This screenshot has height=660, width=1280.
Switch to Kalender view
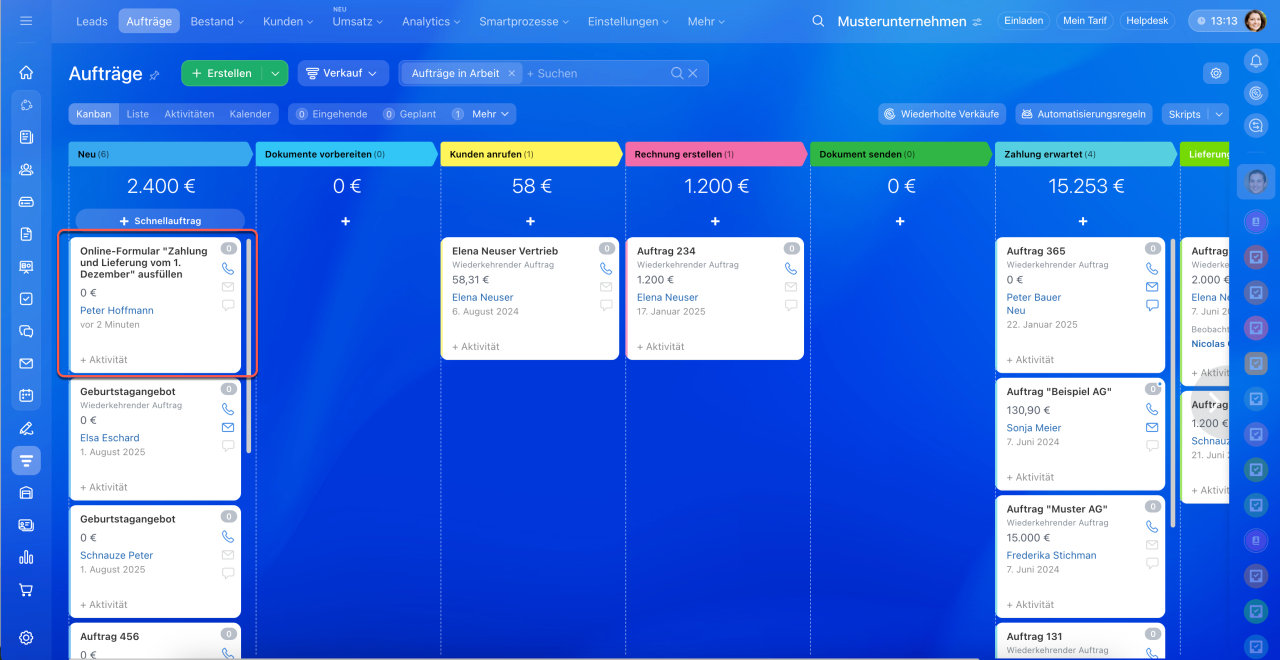point(250,114)
